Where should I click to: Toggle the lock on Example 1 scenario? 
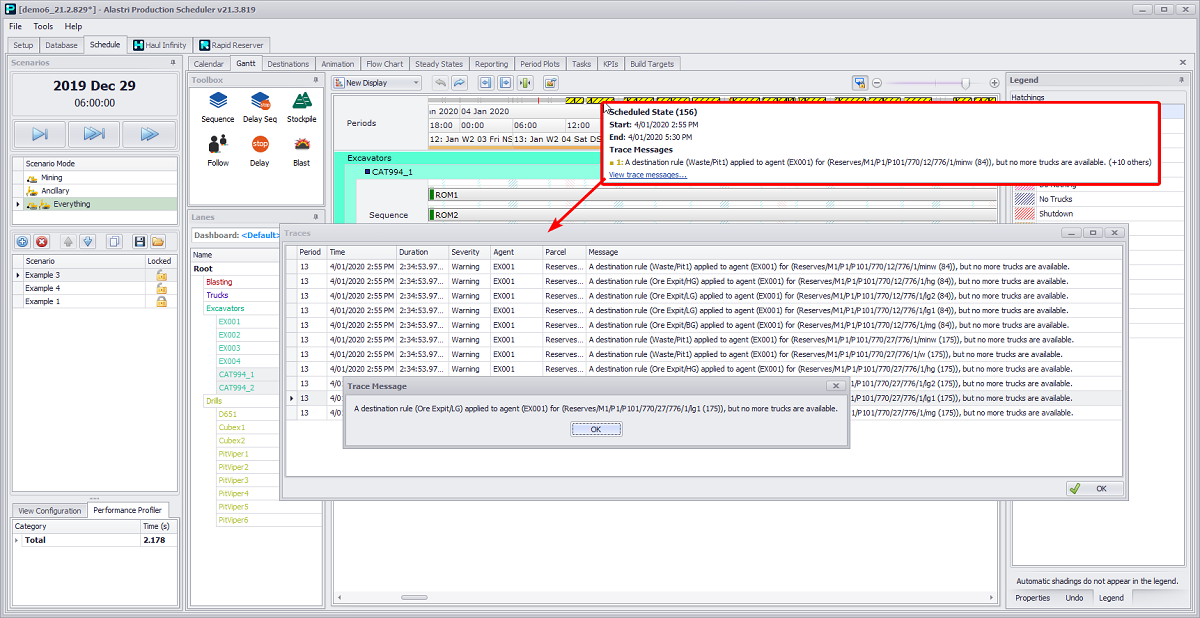(x=160, y=301)
